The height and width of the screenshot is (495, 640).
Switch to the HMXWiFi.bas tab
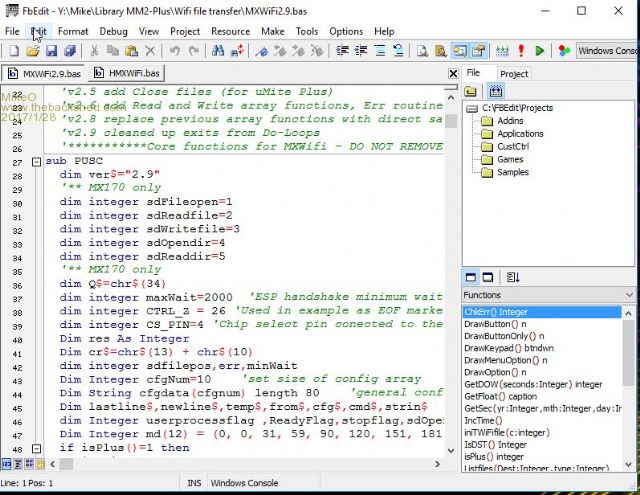coord(127,73)
